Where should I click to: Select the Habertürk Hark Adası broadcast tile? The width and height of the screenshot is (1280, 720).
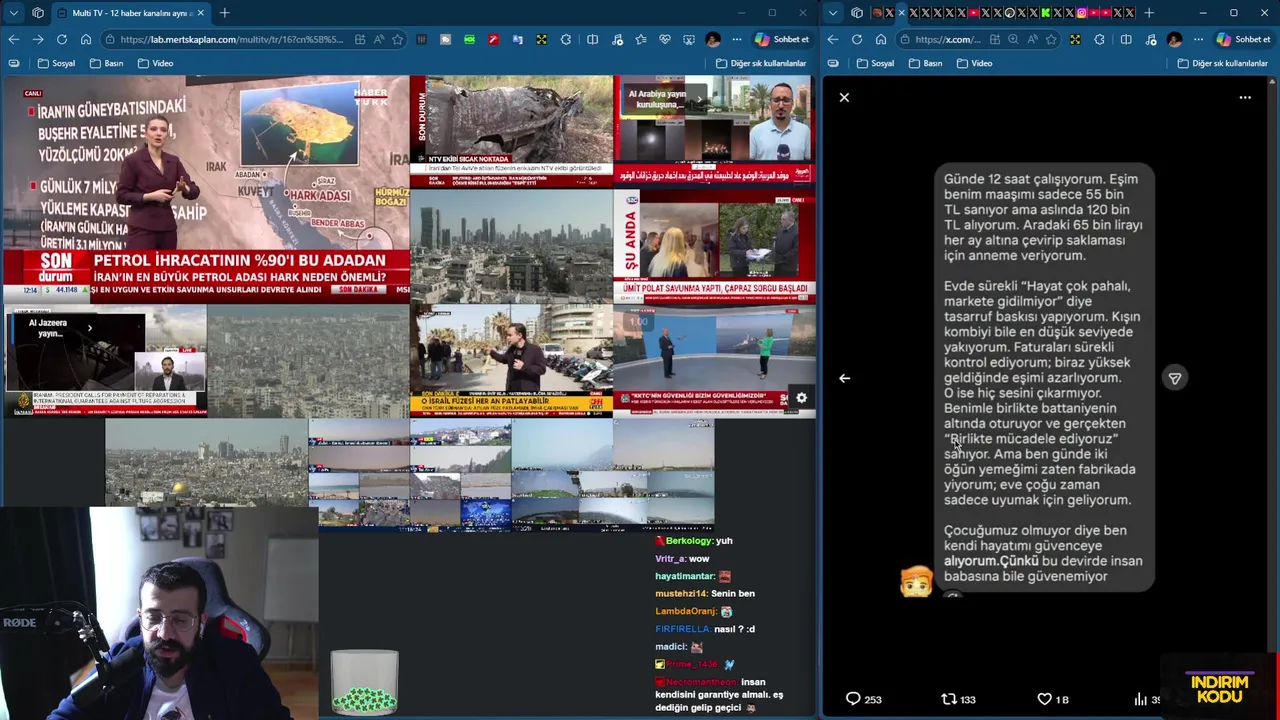coord(206,189)
